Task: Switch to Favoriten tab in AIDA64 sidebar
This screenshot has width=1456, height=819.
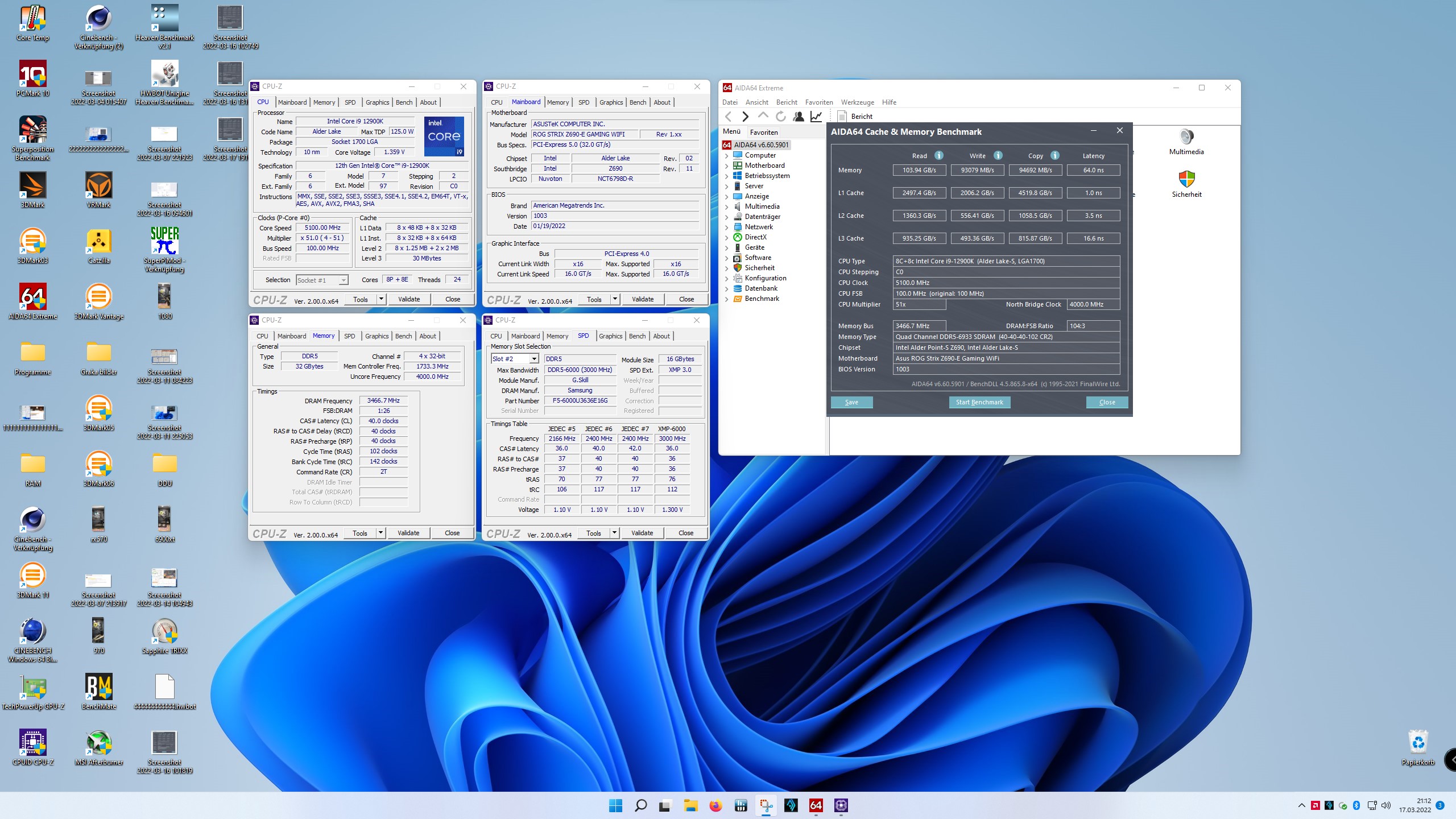Action: (x=763, y=132)
